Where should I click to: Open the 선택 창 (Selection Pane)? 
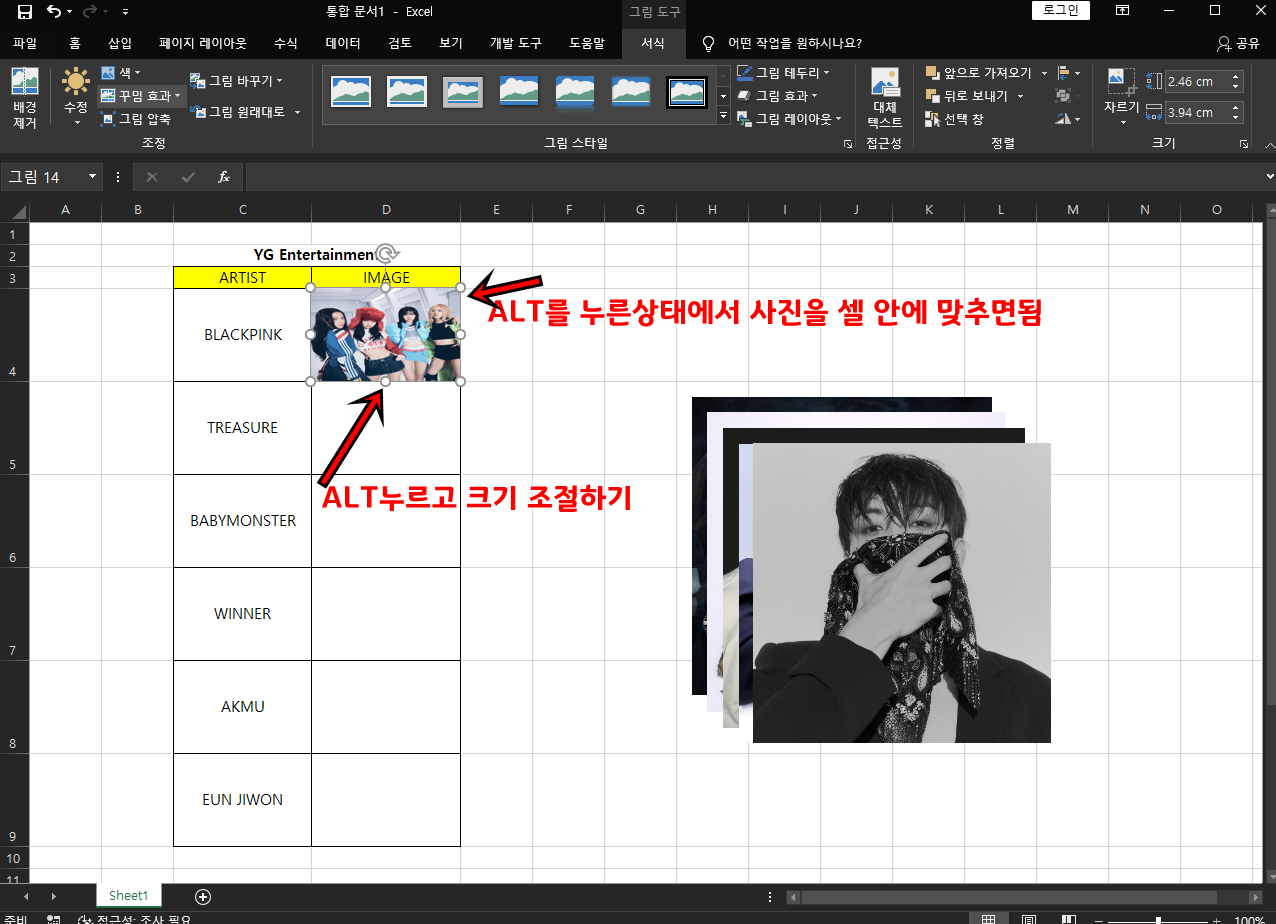954,119
